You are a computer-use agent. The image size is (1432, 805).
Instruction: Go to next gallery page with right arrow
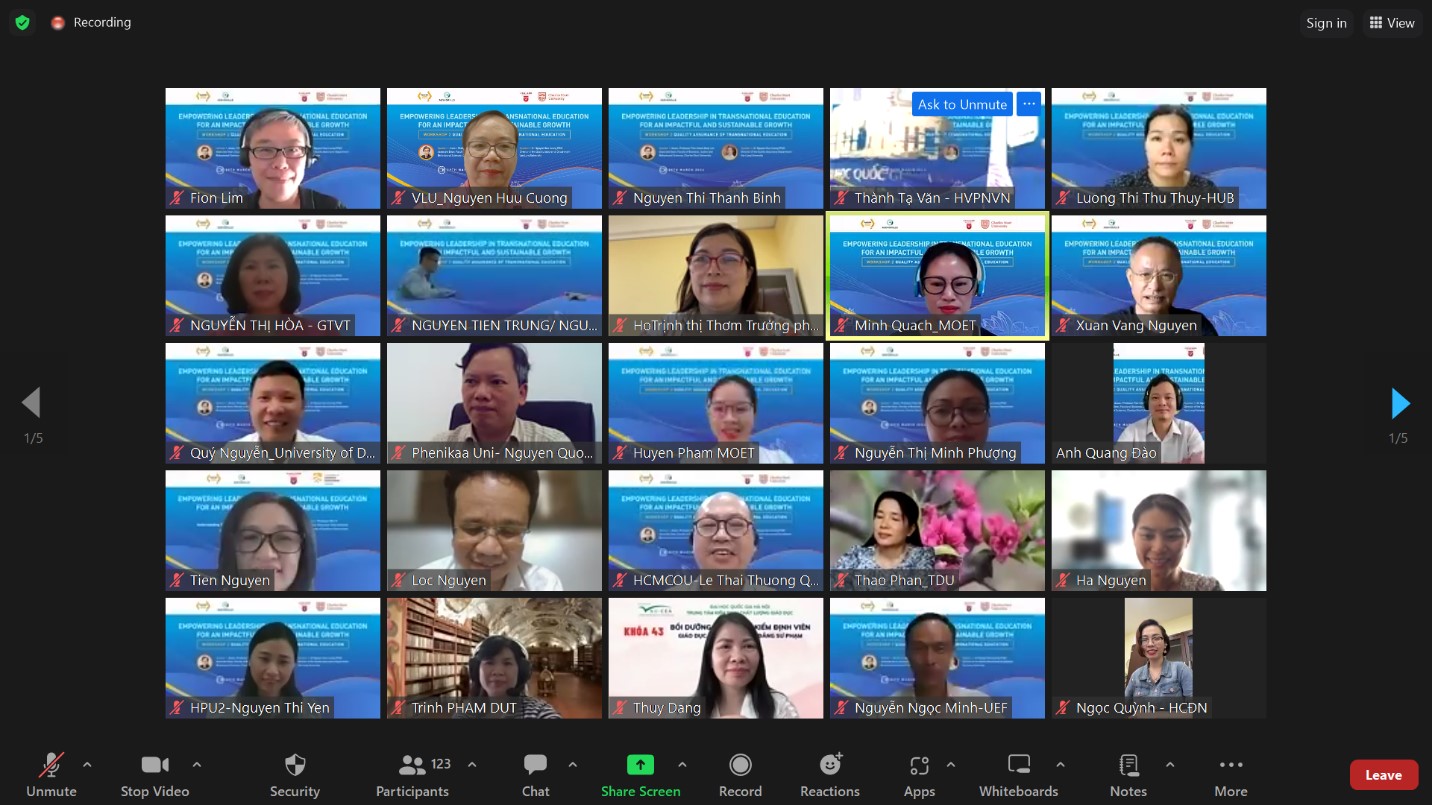[x=1400, y=404]
